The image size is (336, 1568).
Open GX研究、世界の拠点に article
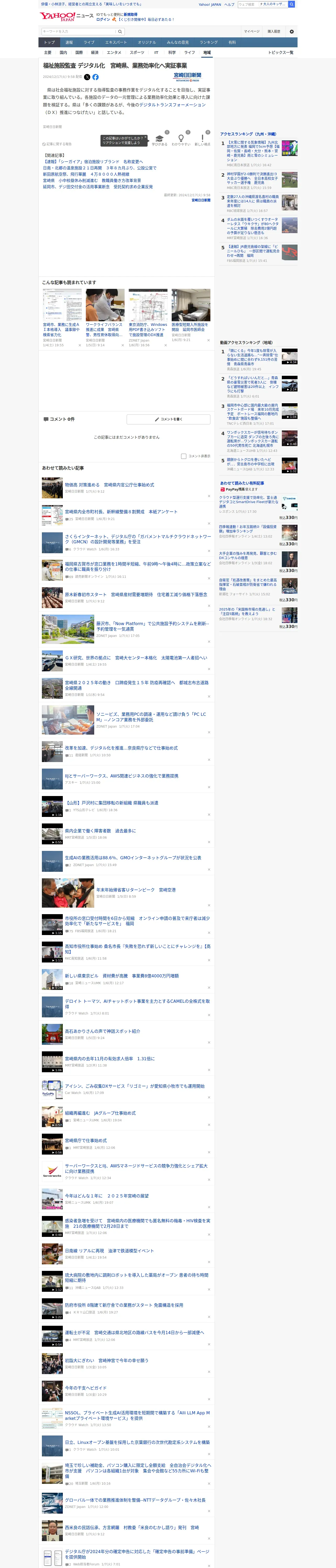[x=136, y=658]
